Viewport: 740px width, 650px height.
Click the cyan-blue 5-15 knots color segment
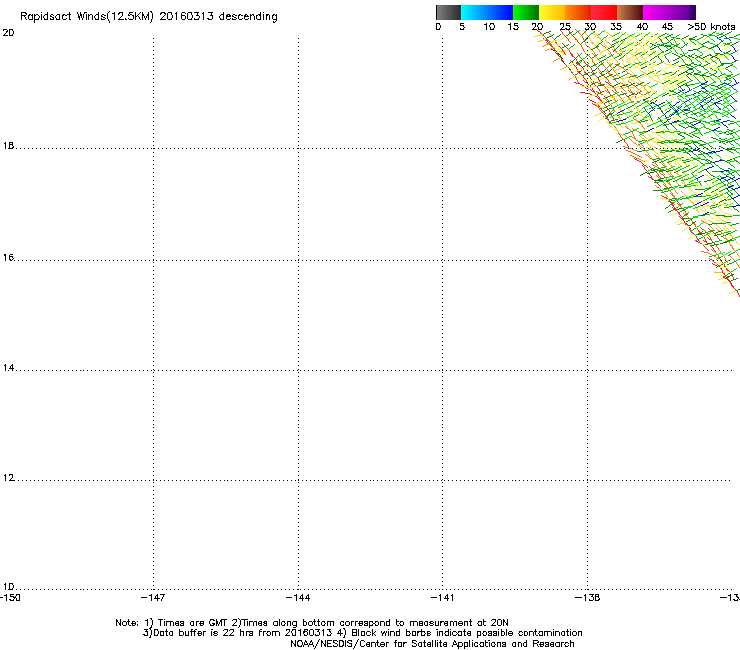tap(487, 12)
